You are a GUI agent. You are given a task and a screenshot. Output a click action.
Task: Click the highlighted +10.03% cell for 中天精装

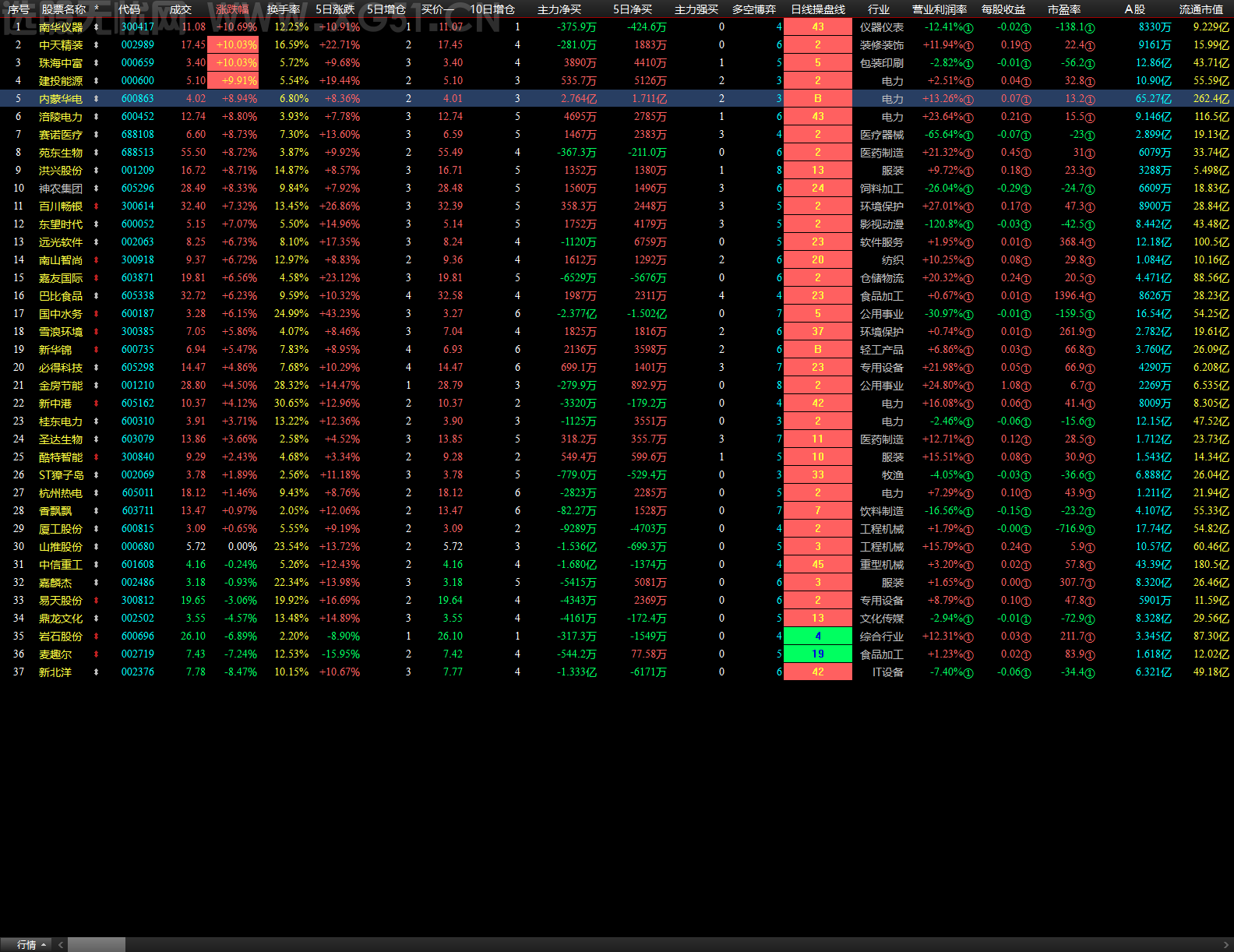pyautogui.click(x=233, y=45)
